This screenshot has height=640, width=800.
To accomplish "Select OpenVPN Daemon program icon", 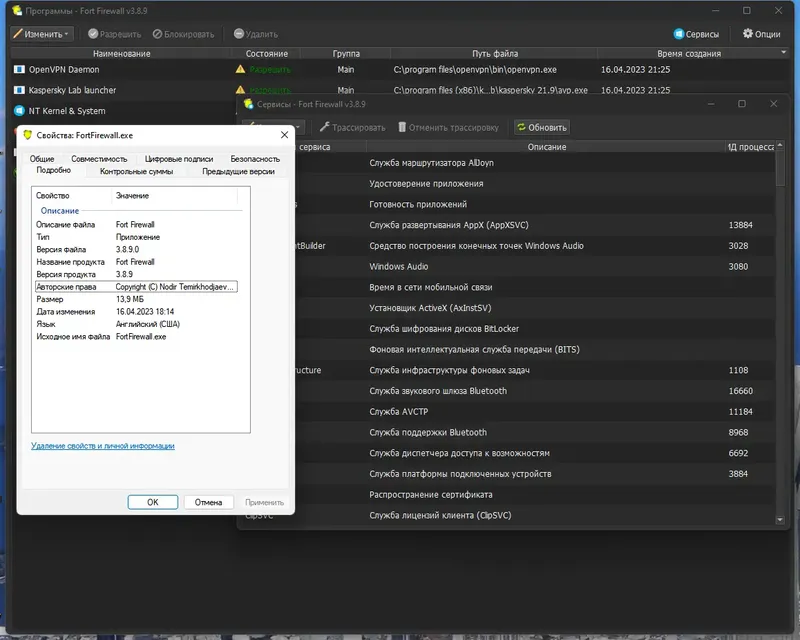I will [x=19, y=69].
